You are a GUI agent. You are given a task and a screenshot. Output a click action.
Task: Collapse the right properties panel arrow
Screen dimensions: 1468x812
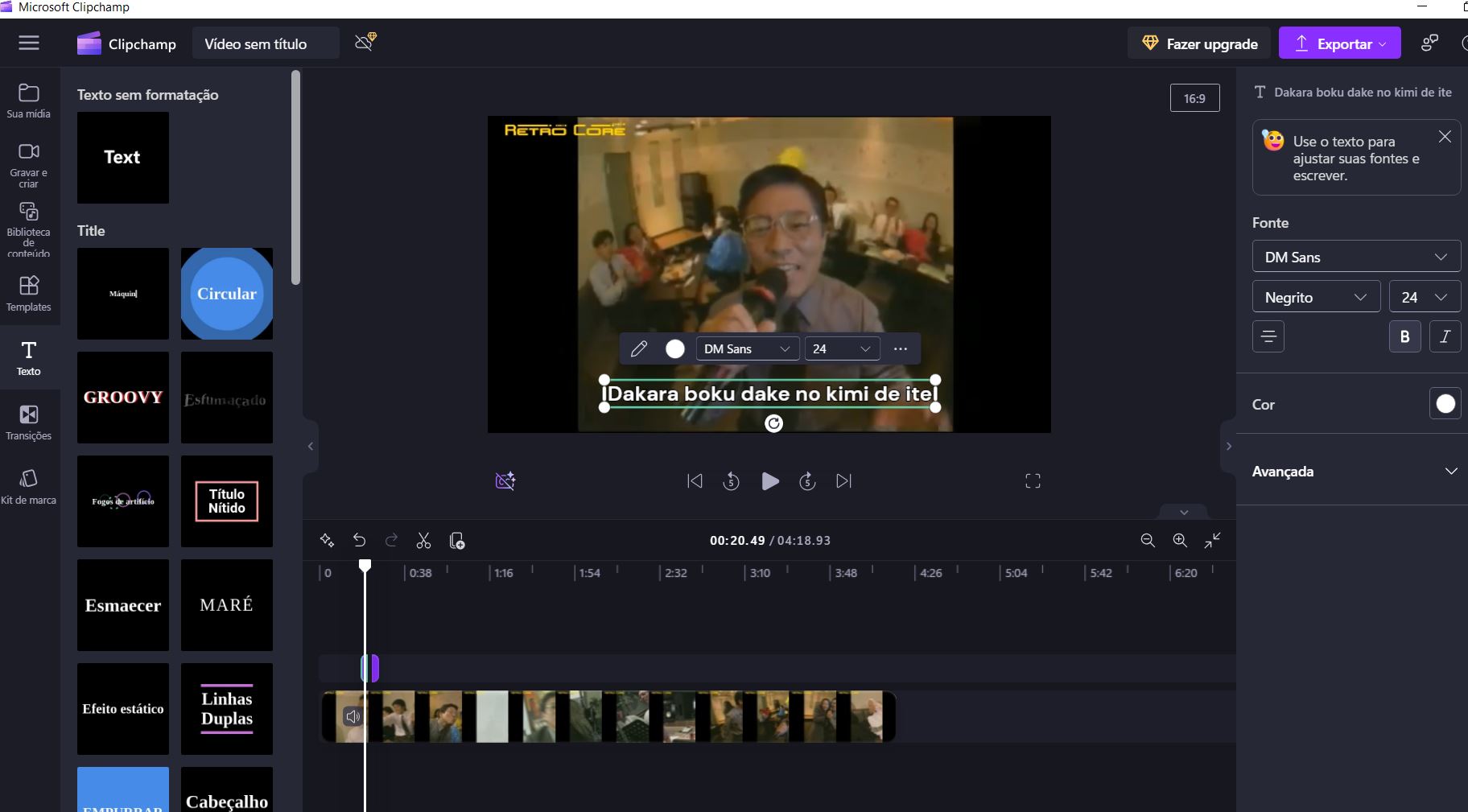pos(1228,447)
